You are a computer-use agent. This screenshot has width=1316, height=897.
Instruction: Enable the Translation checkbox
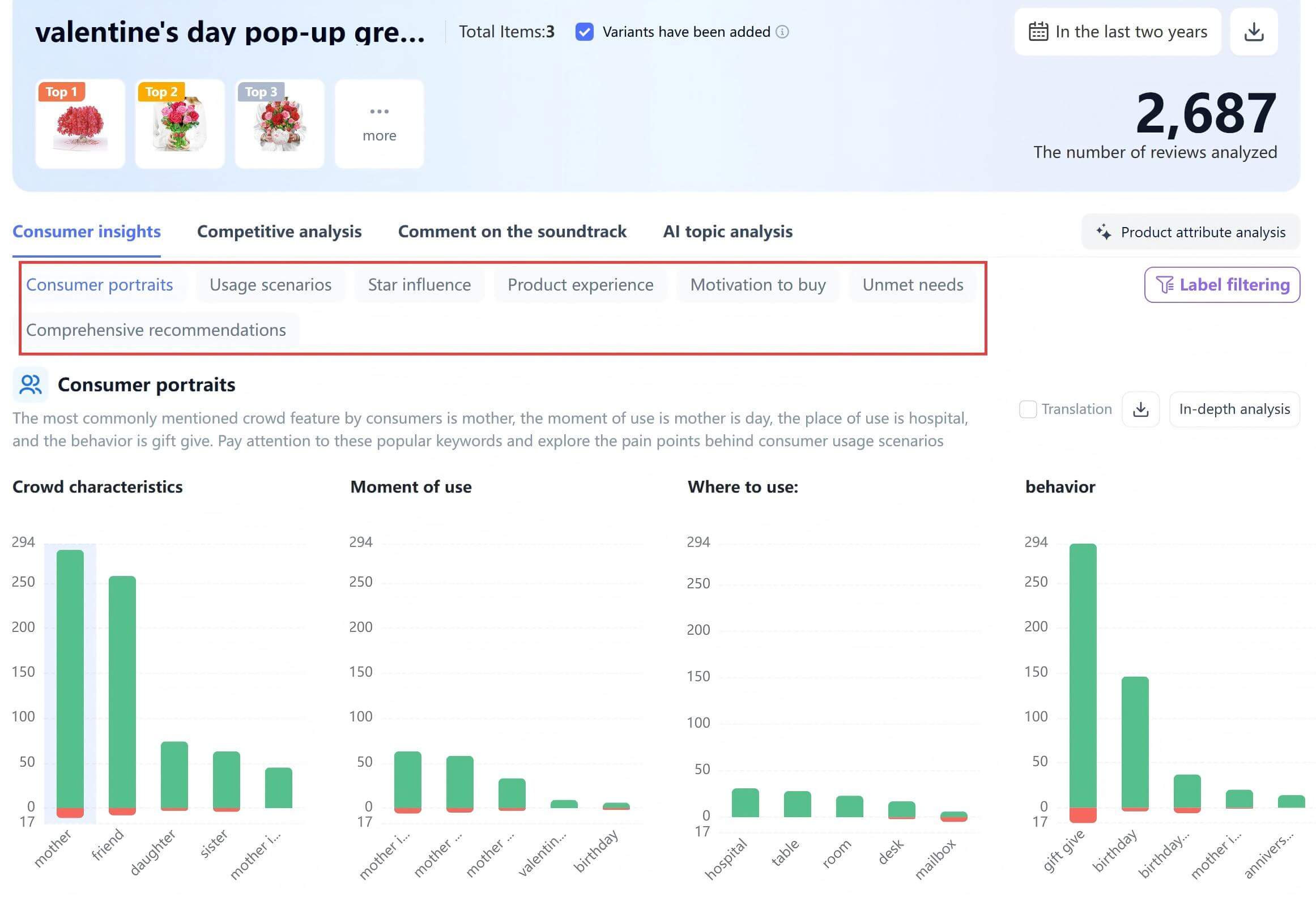(x=1028, y=409)
